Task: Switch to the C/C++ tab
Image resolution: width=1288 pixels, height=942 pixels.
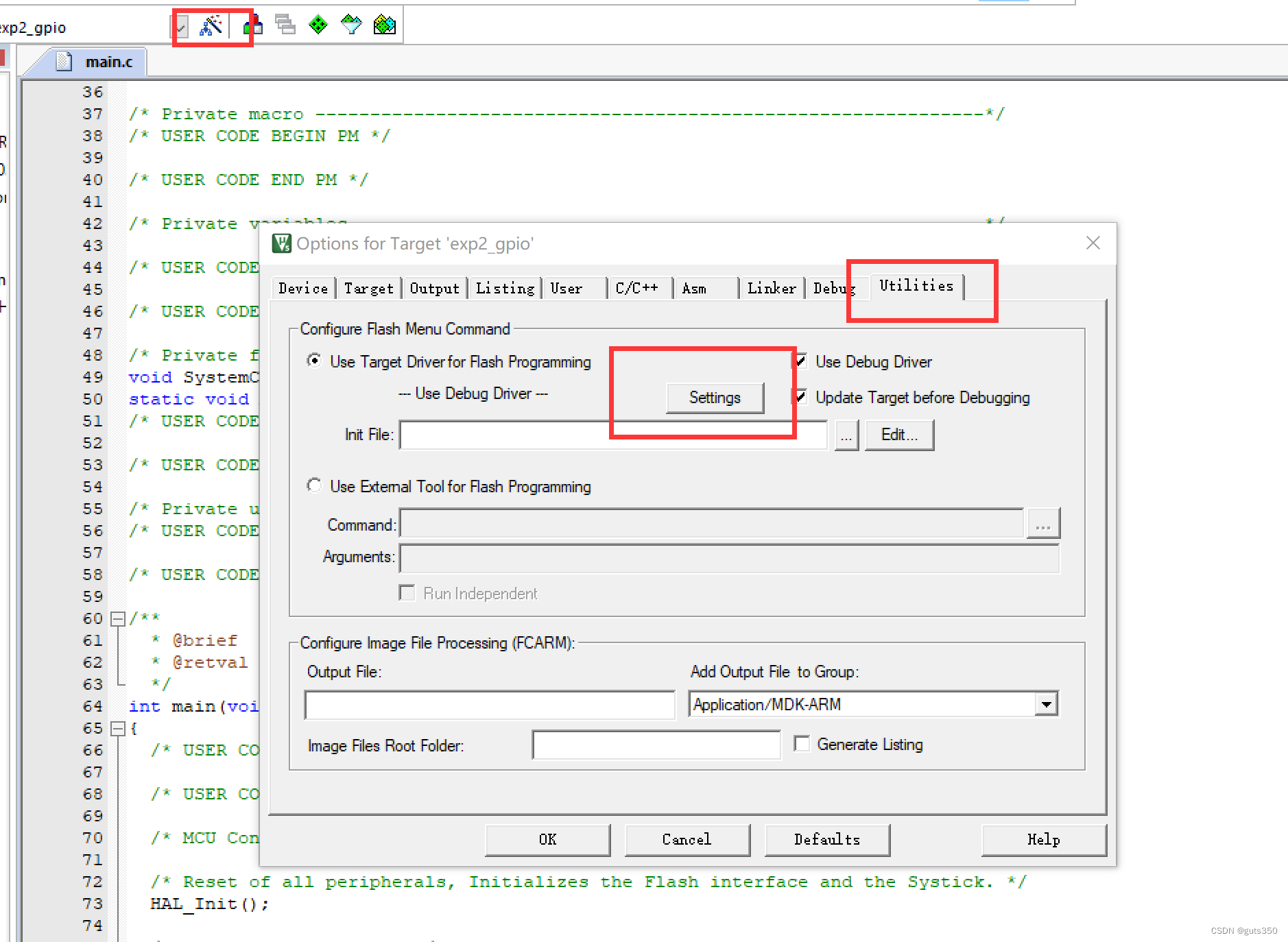Action: pyautogui.click(x=638, y=288)
